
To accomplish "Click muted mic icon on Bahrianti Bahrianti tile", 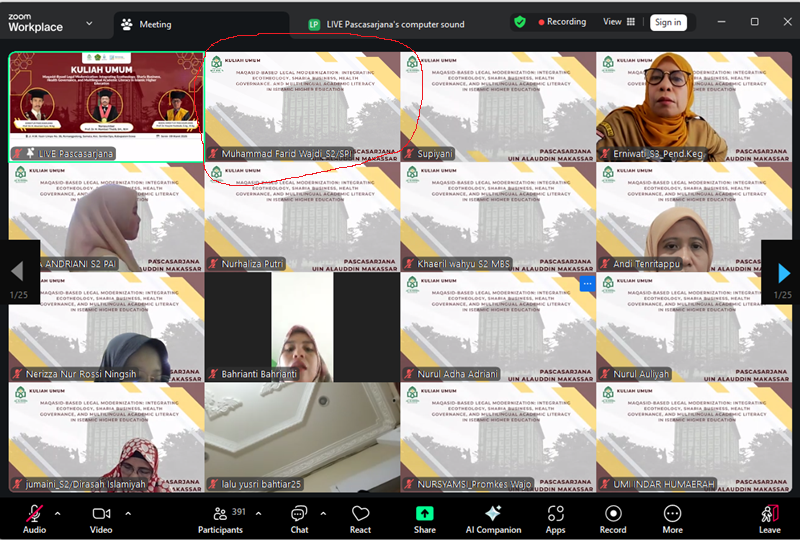I will coord(213,374).
